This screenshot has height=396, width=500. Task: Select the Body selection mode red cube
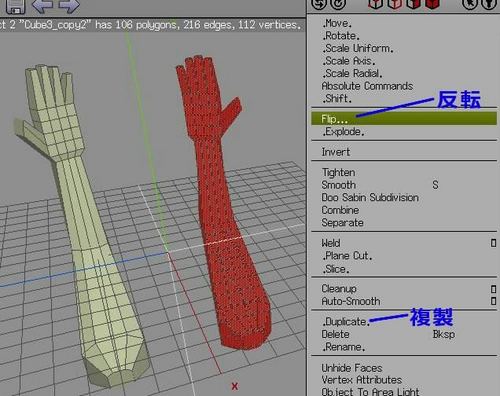(433, 4)
